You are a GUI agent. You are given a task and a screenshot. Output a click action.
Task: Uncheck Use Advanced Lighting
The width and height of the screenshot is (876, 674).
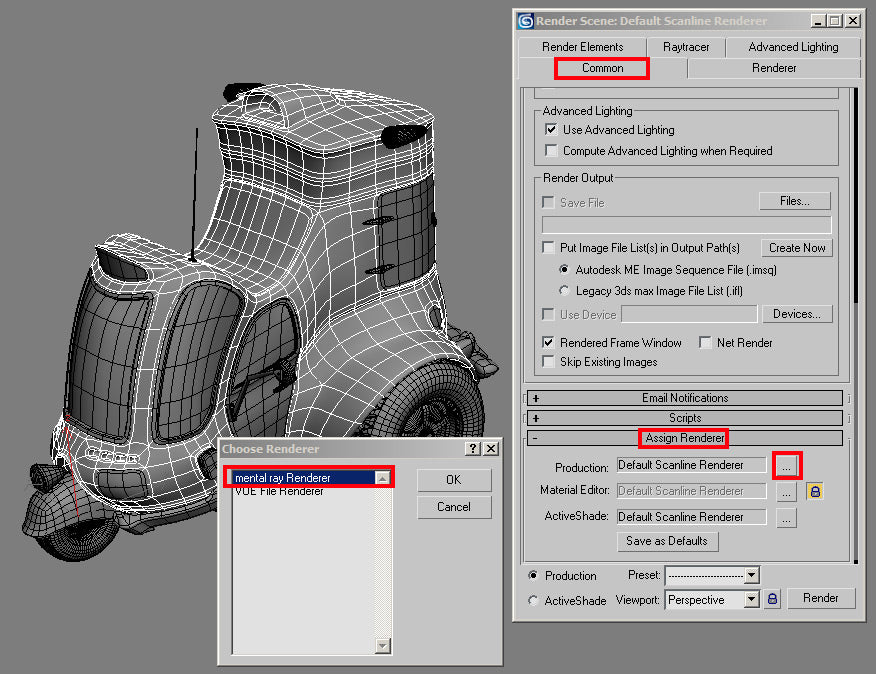[x=550, y=129]
